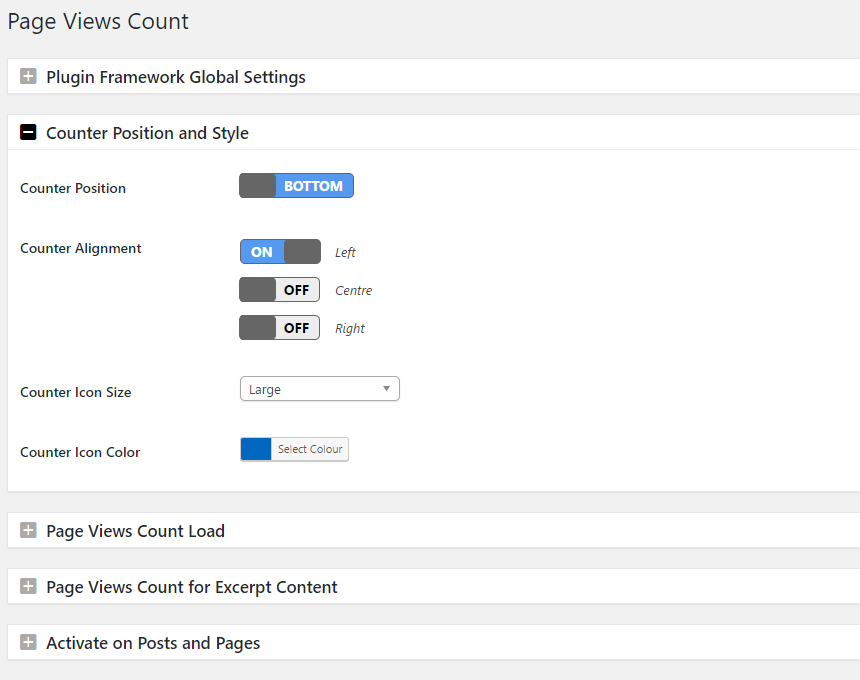Click the Centre alignment text label
Screen dimensions: 860x680
(353, 291)
